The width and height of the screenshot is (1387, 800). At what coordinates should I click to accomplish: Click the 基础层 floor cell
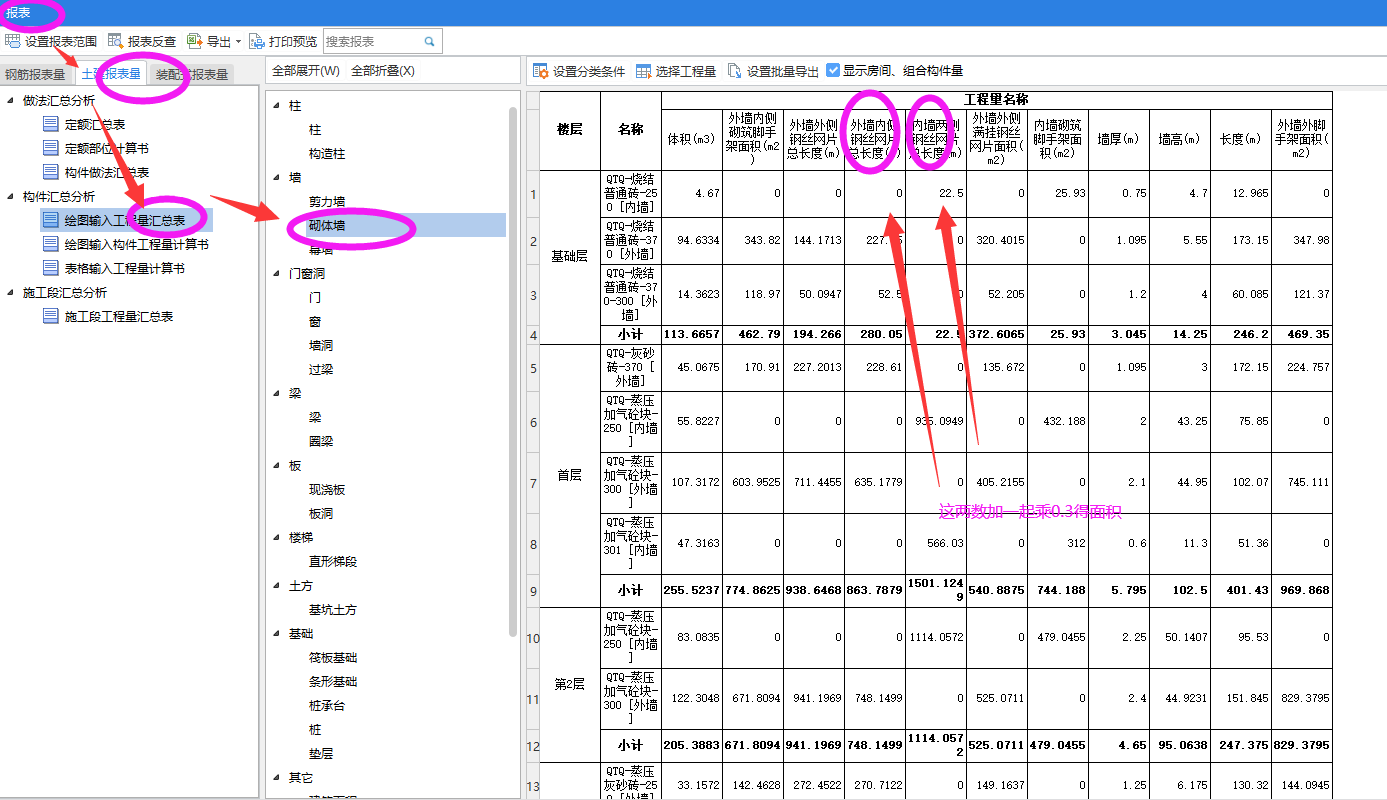(570, 257)
